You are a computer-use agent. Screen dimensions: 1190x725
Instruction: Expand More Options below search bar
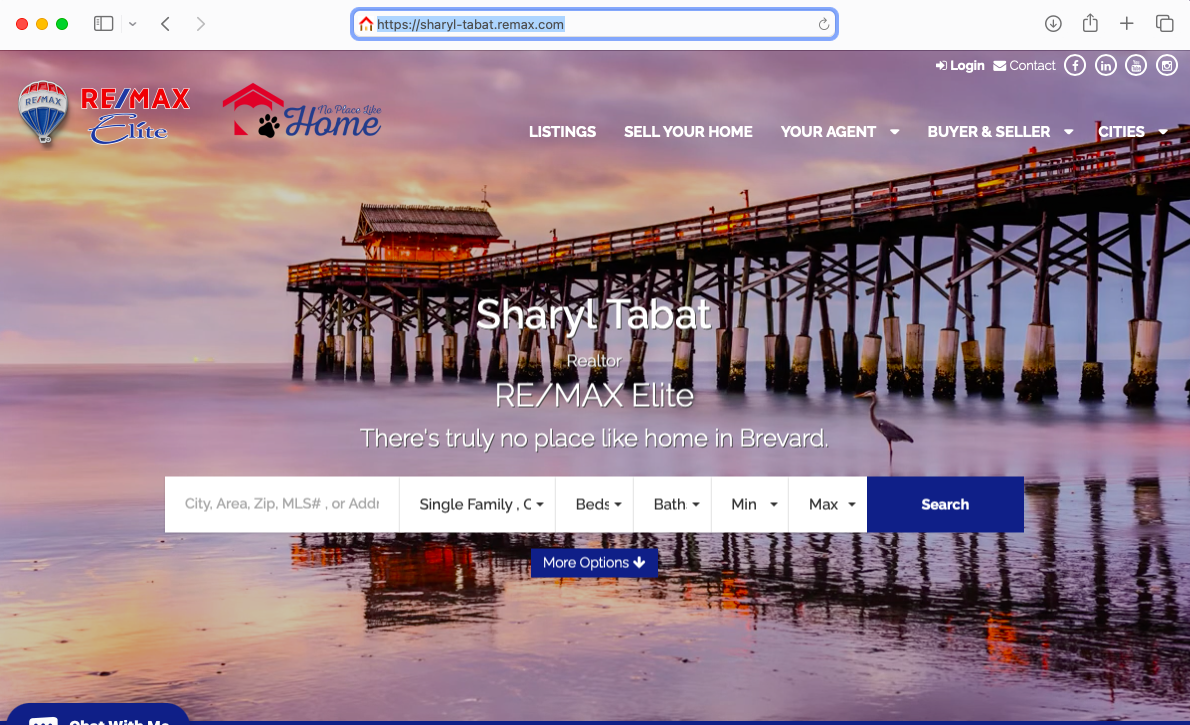[x=594, y=563]
